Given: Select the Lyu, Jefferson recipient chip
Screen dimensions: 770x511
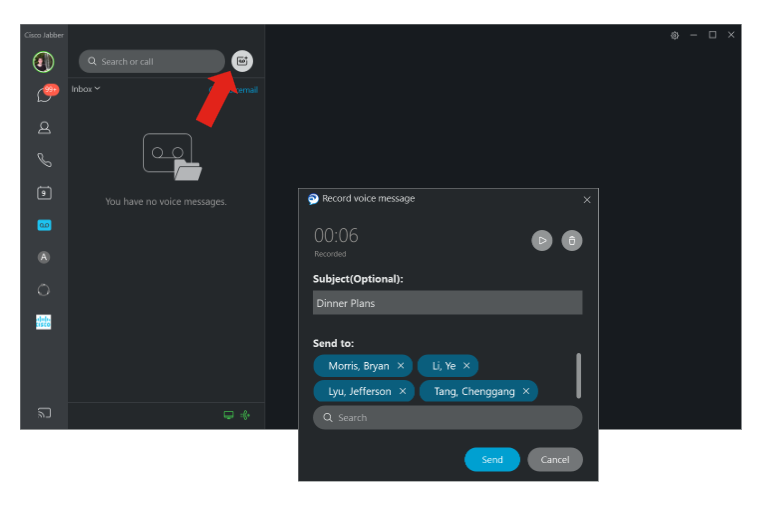Looking at the screenshot, I should click(364, 391).
